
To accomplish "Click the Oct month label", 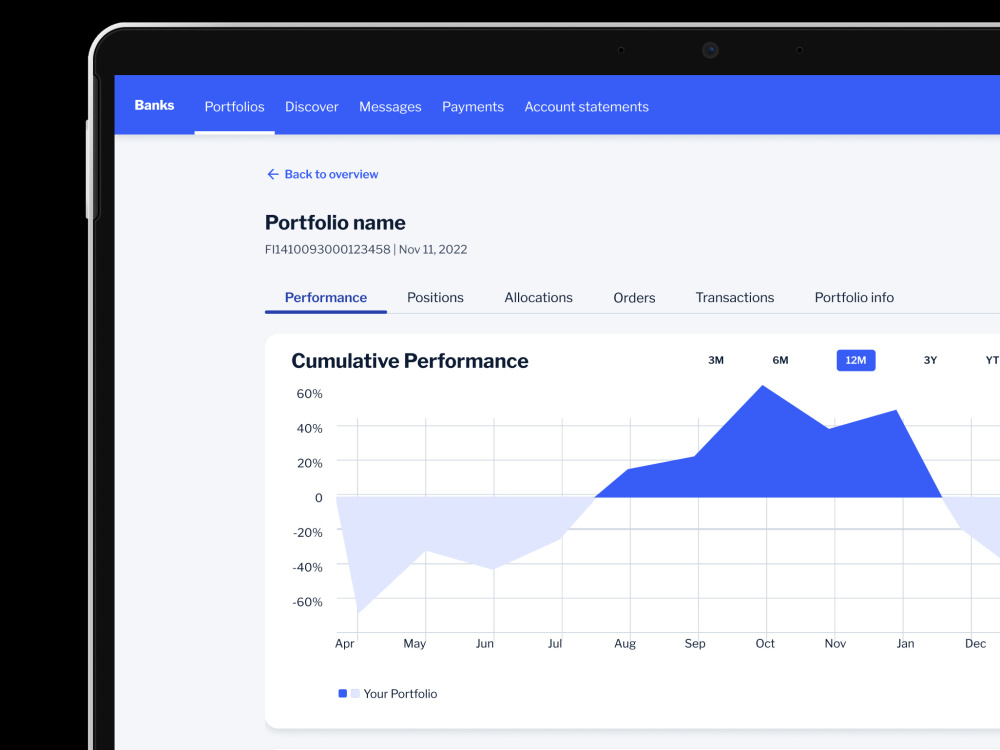I will 765,643.
